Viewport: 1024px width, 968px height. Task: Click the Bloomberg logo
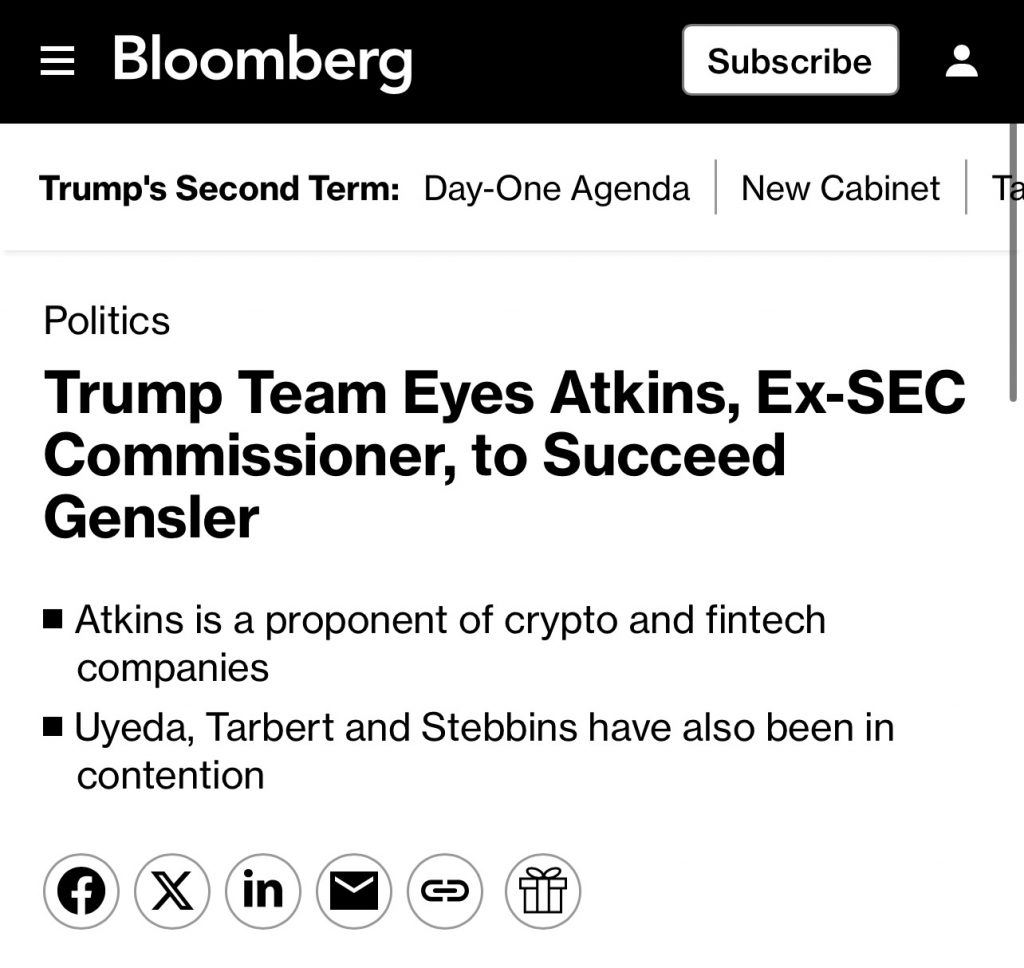pos(262,60)
